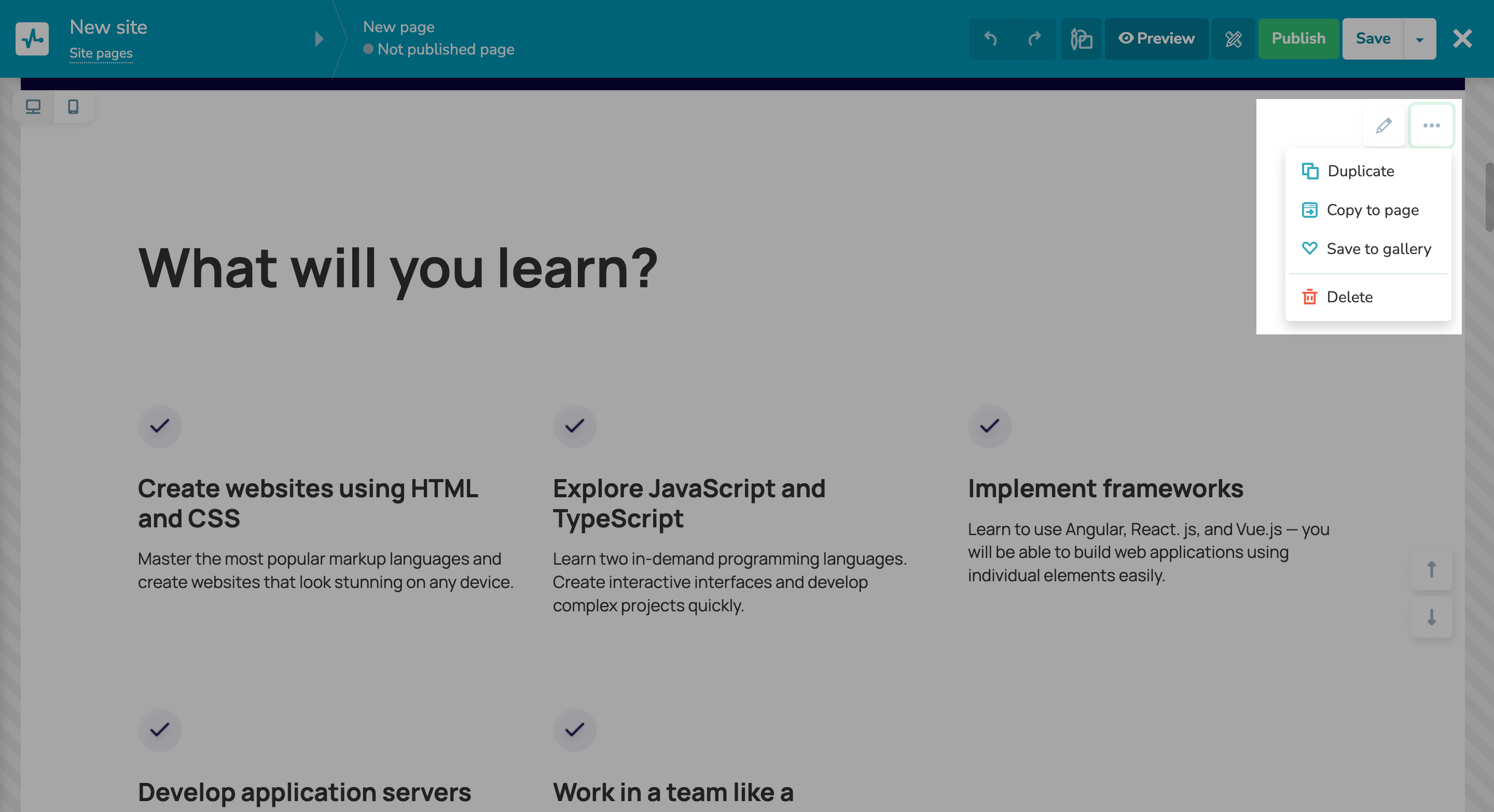Choose Copy to page option
This screenshot has width=1494, height=812.
[x=1372, y=210]
